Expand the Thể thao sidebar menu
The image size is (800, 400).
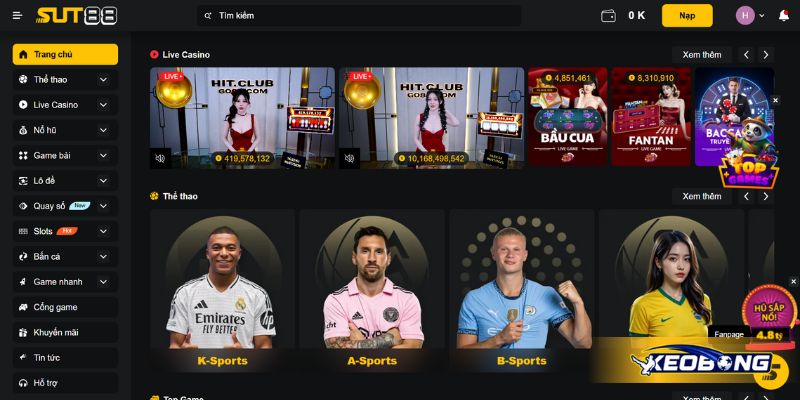tap(104, 80)
